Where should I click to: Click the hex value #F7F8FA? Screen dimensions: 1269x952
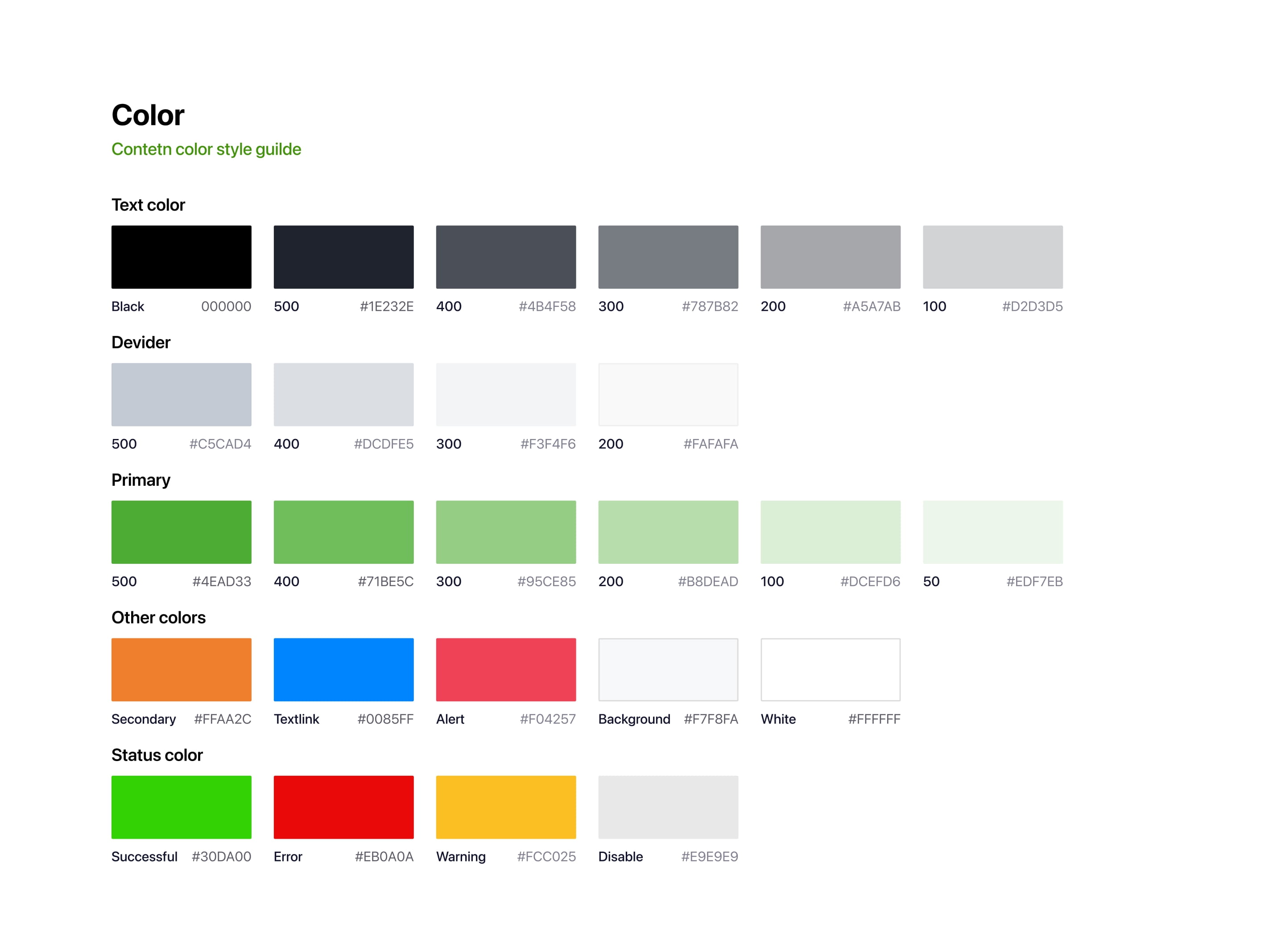[711, 719]
